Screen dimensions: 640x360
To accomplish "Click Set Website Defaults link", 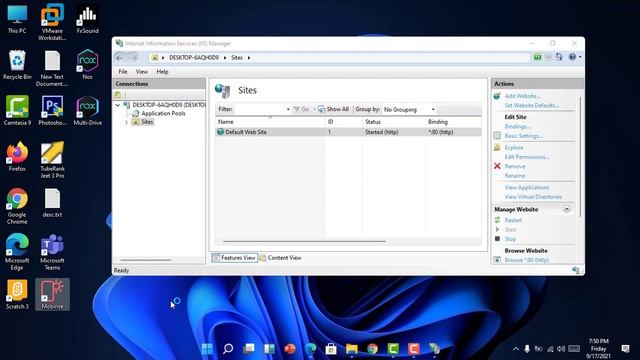I will tap(532, 105).
